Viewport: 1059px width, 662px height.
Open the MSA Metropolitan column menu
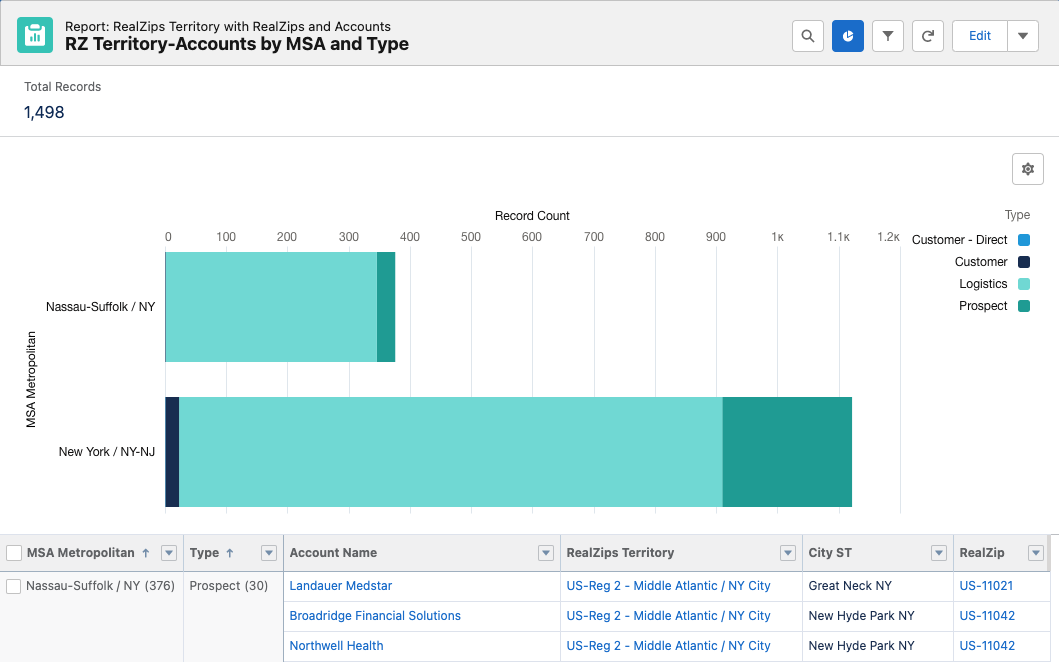[169, 553]
